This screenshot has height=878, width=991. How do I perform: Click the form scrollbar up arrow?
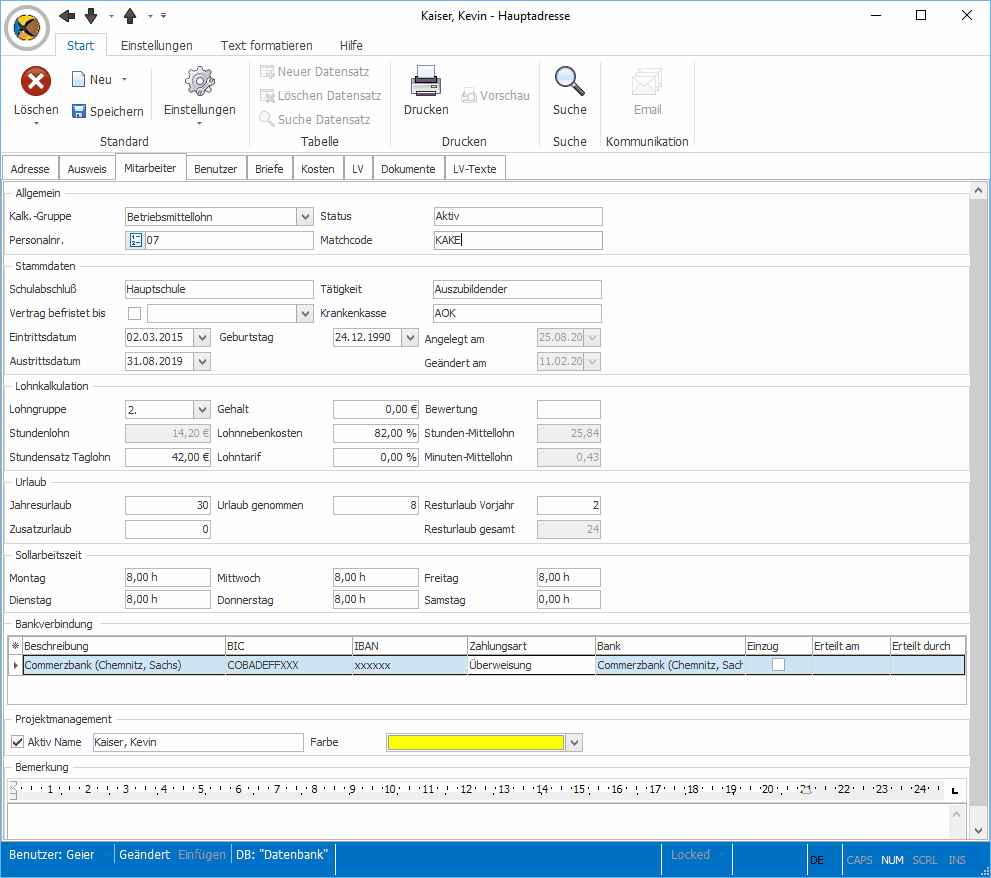pyautogui.click(x=978, y=190)
